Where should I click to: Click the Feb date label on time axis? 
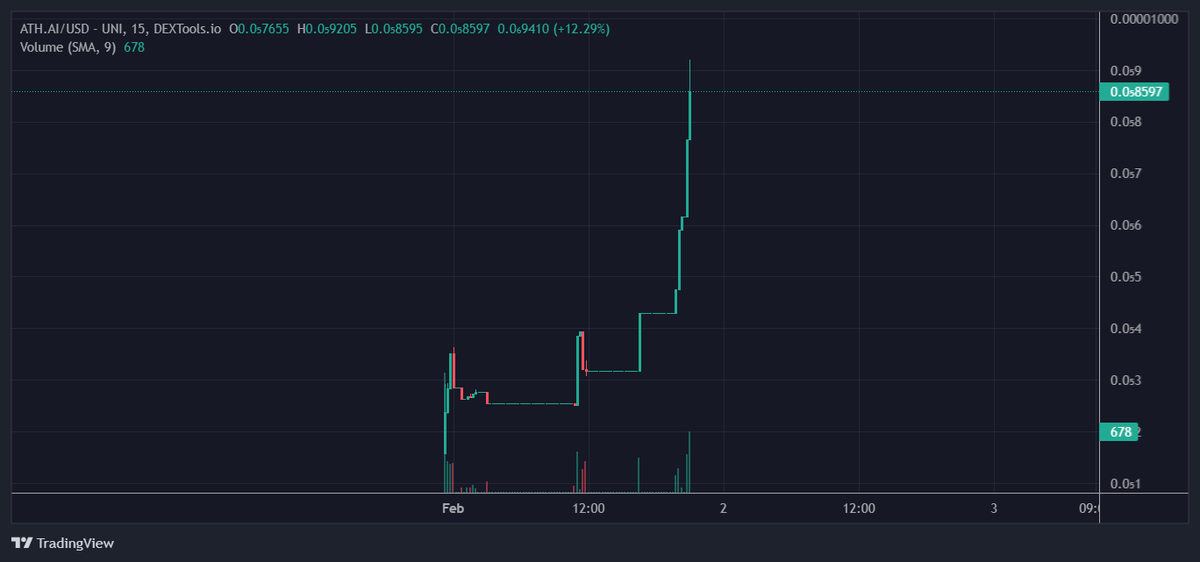(453, 508)
